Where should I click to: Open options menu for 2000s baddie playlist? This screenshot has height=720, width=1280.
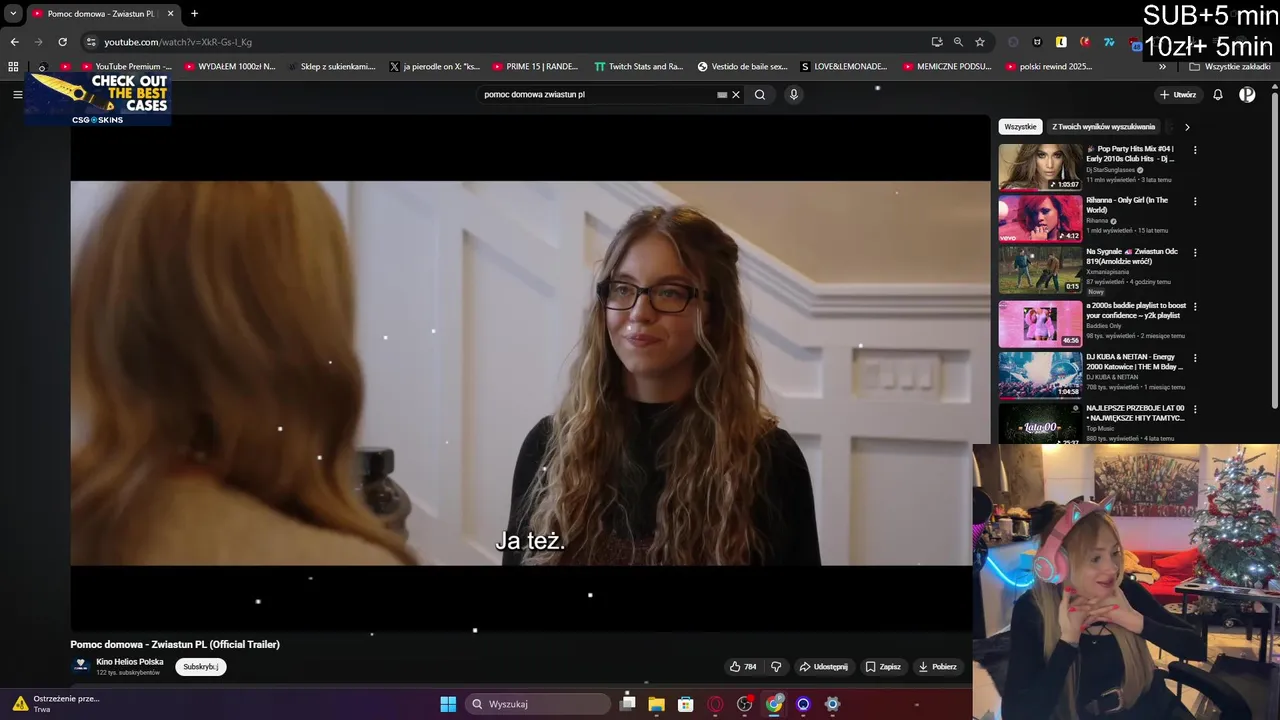click(x=1195, y=306)
